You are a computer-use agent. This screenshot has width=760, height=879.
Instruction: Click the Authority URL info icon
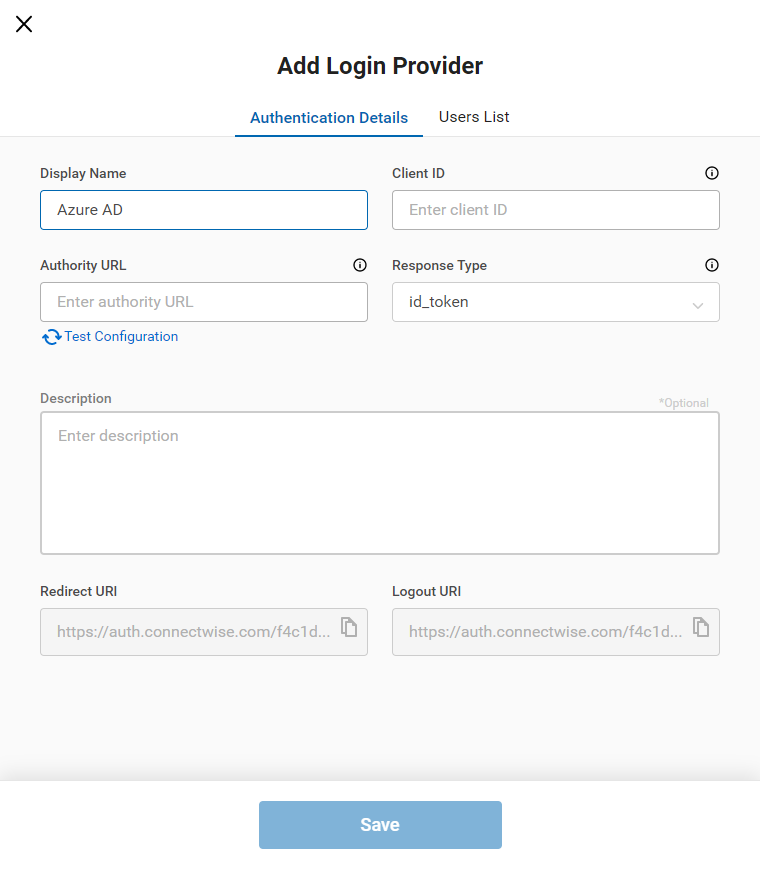pos(360,265)
